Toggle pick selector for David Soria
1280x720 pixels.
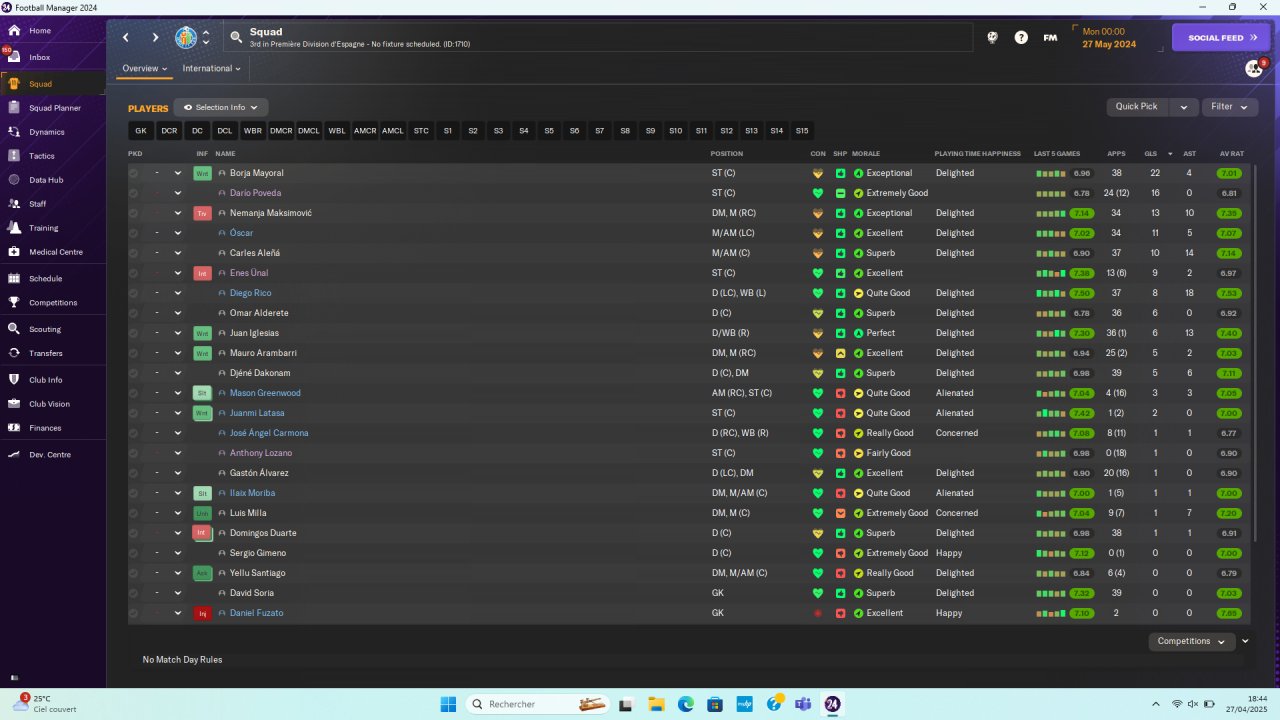(133, 593)
